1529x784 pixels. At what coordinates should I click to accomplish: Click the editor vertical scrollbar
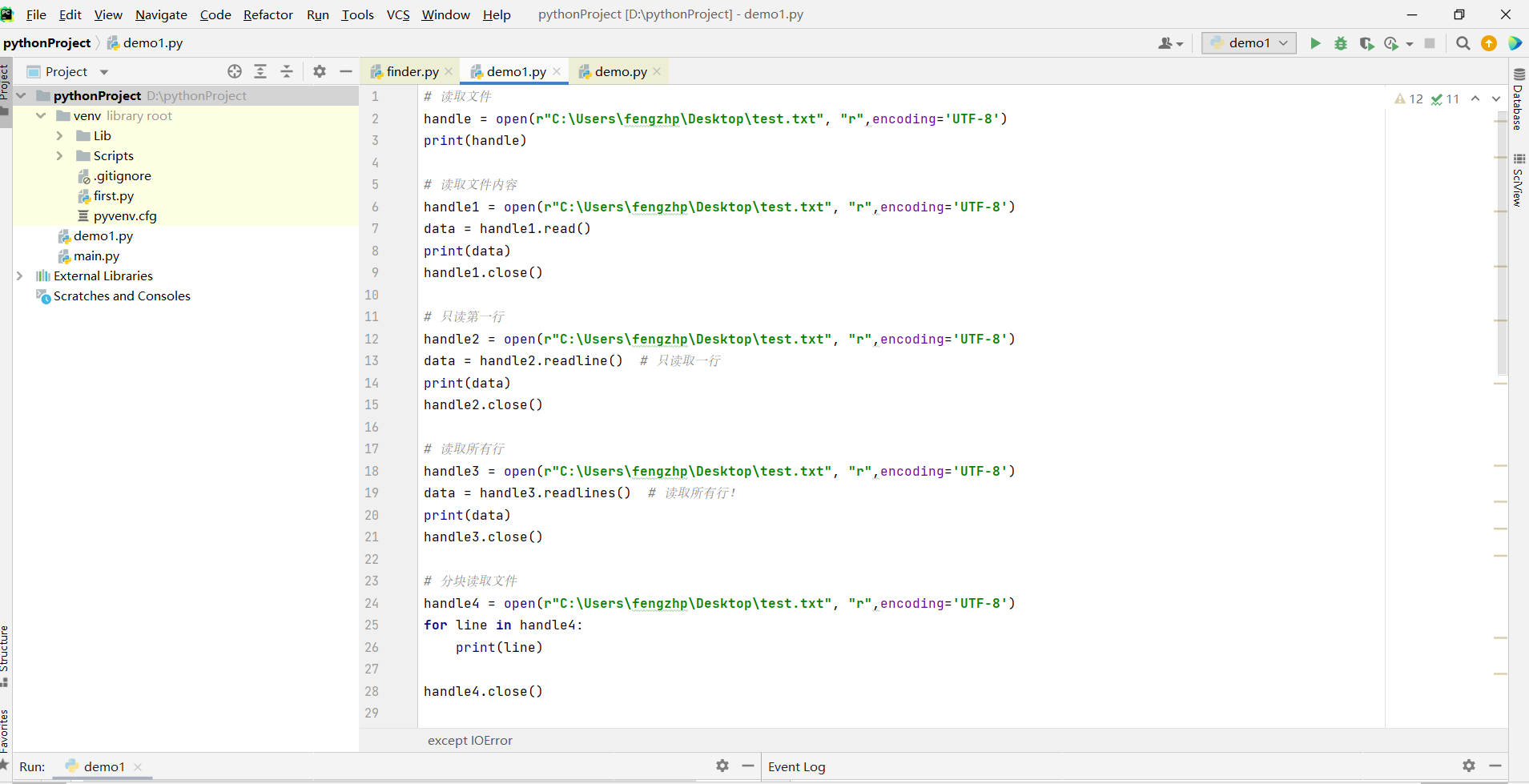(1502, 240)
